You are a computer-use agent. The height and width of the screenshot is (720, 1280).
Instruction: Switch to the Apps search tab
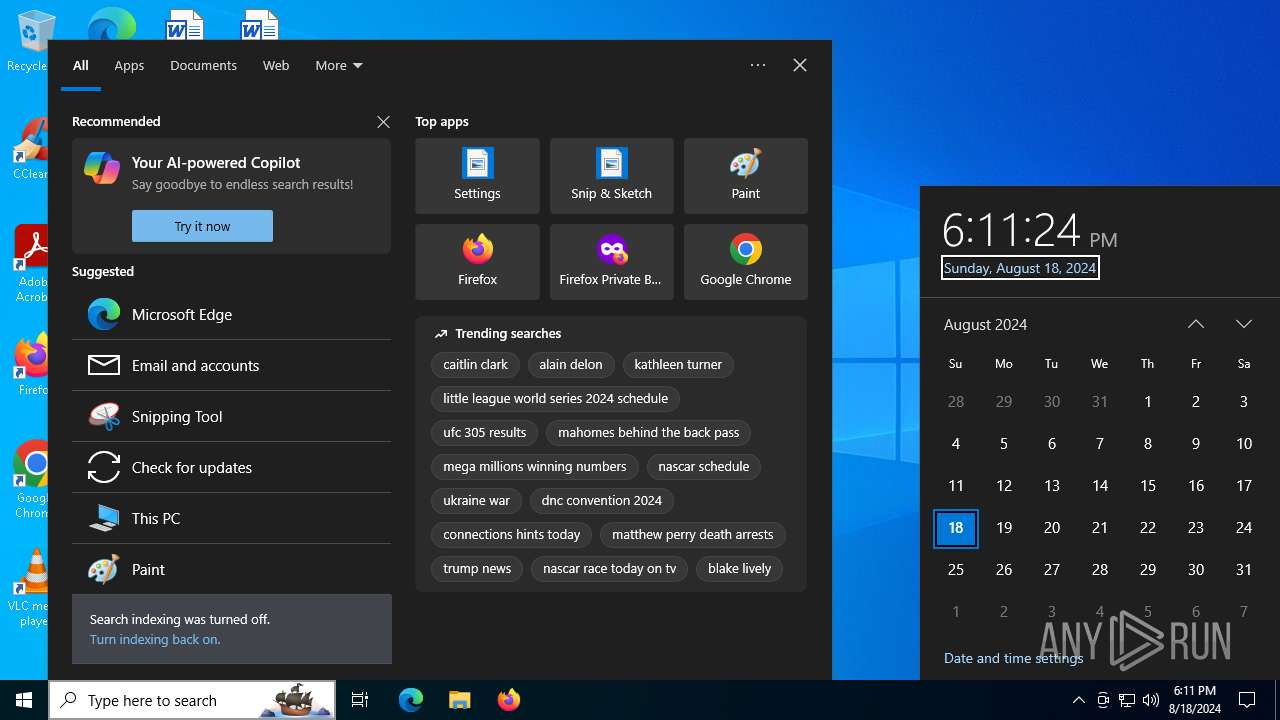(x=129, y=65)
